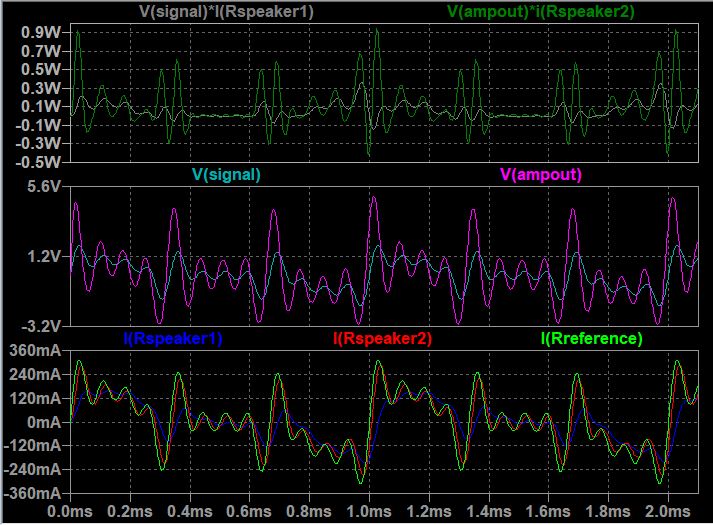
Task: Click the 1.2V voltage axis value
Action: (44, 257)
